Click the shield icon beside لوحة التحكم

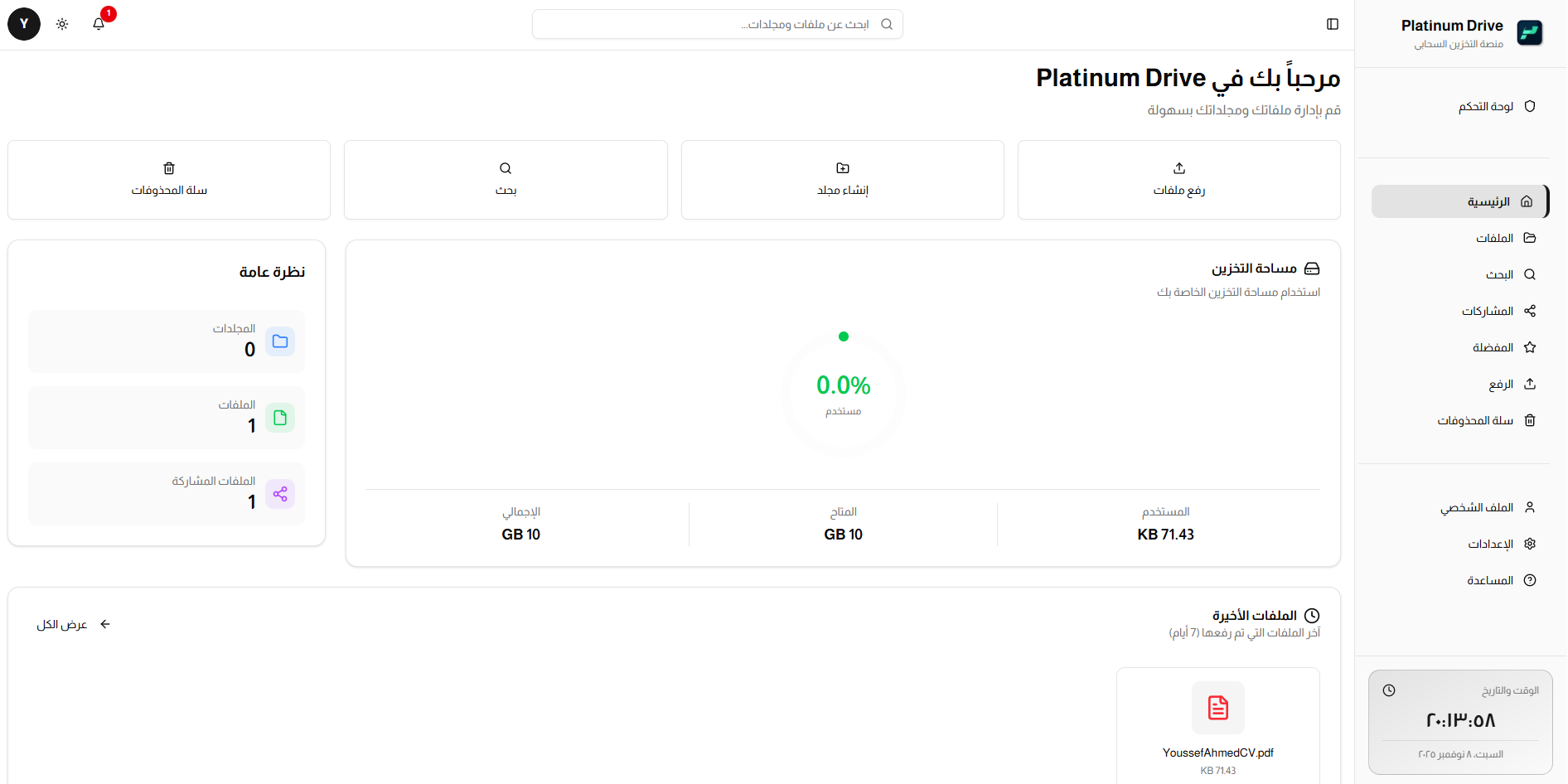[x=1530, y=106]
